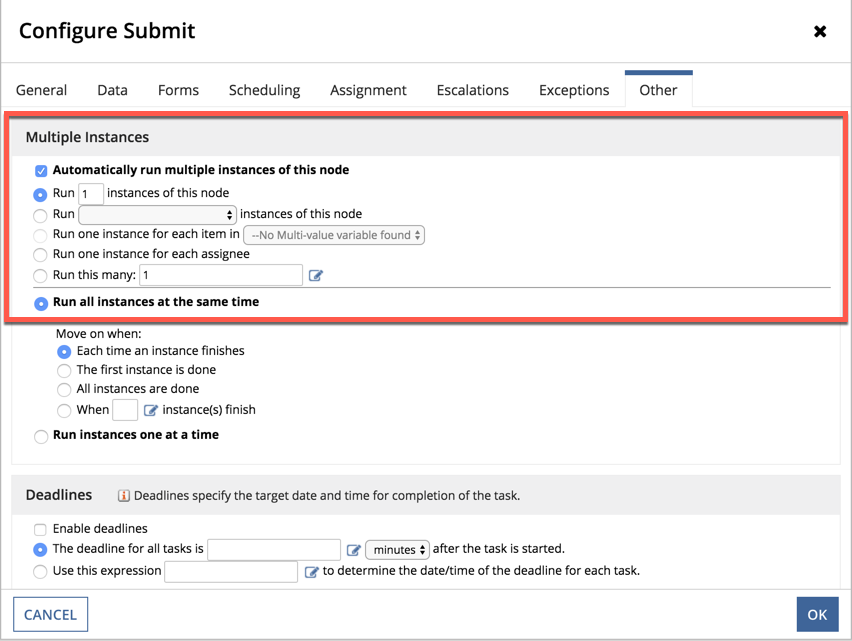Image resolution: width=852 pixels, height=641 pixels.
Task: Select the Use this expression radio
Action: point(40,571)
